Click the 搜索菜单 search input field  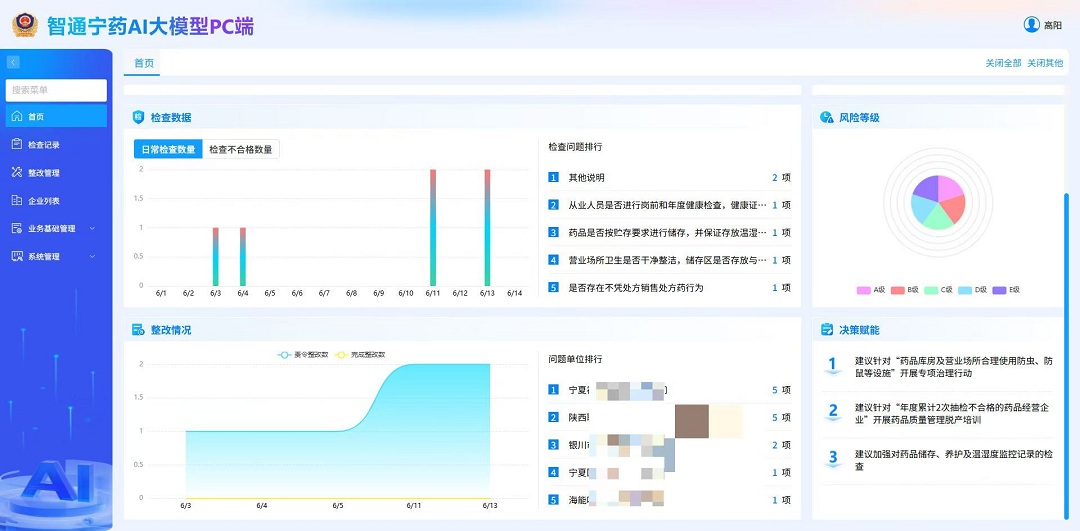[57, 90]
